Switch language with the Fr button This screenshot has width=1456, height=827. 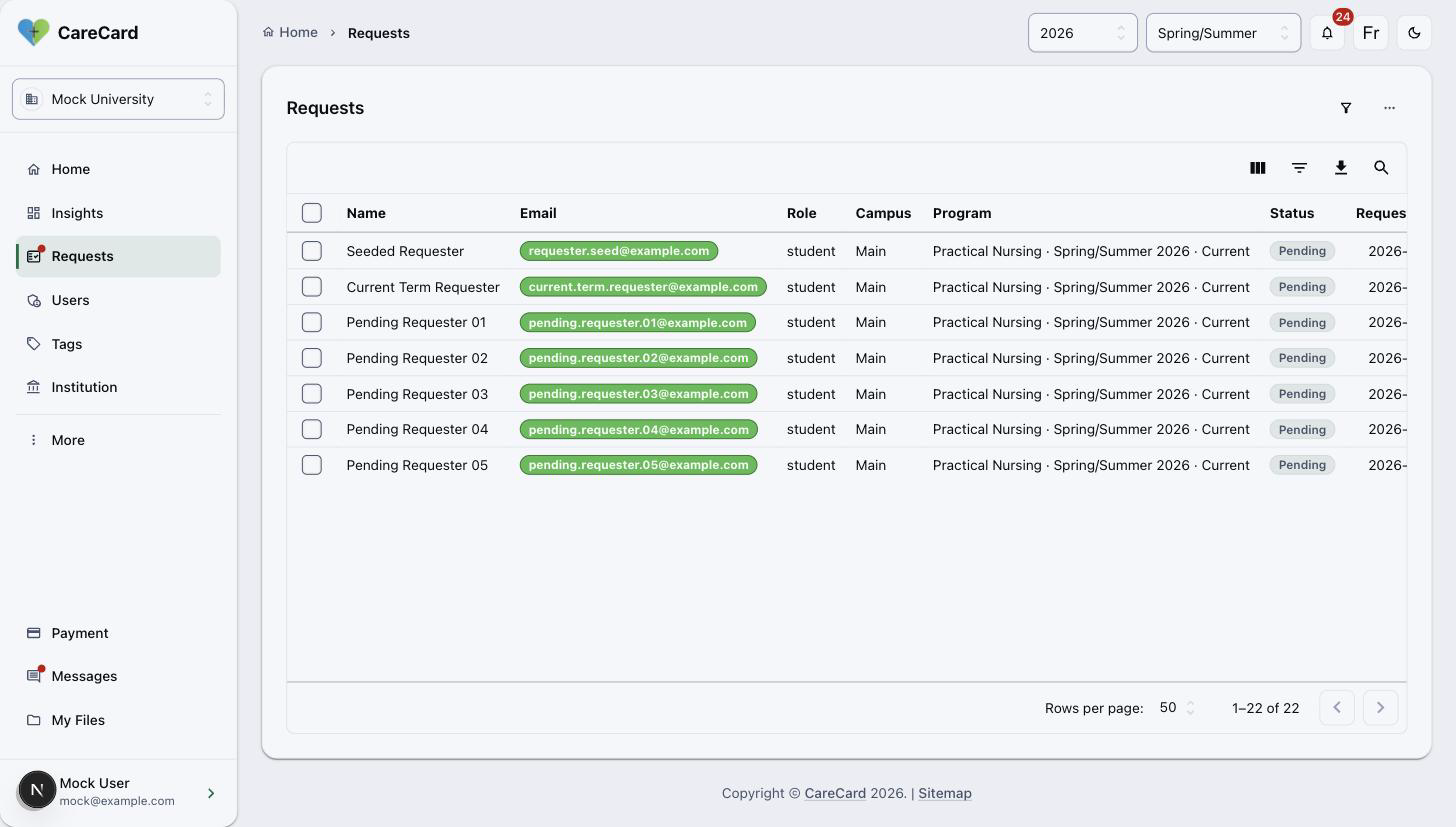tap(1371, 33)
